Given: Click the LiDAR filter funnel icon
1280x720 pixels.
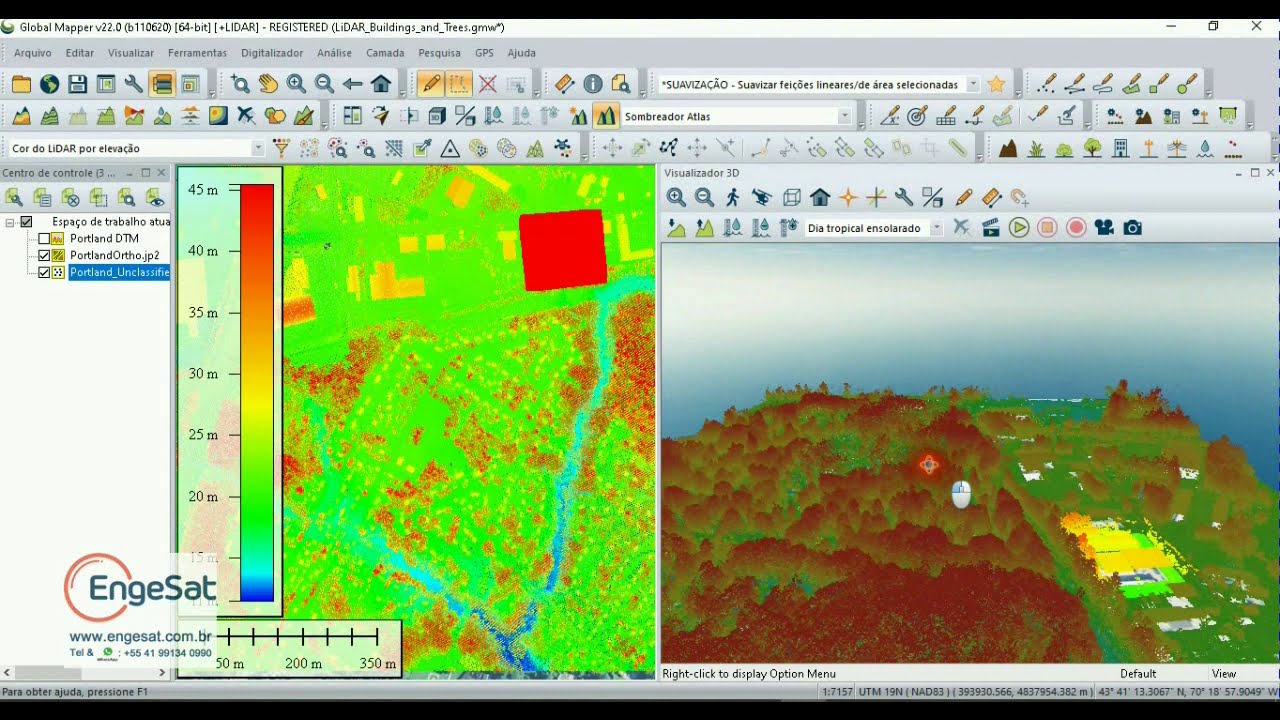Looking at the screenshot, I should click(281, 148).
